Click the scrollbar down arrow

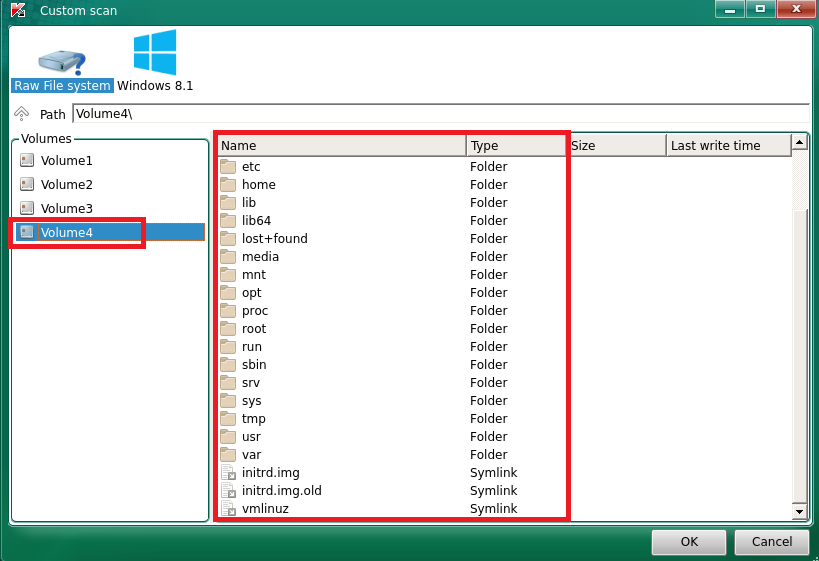coord(799,511)
